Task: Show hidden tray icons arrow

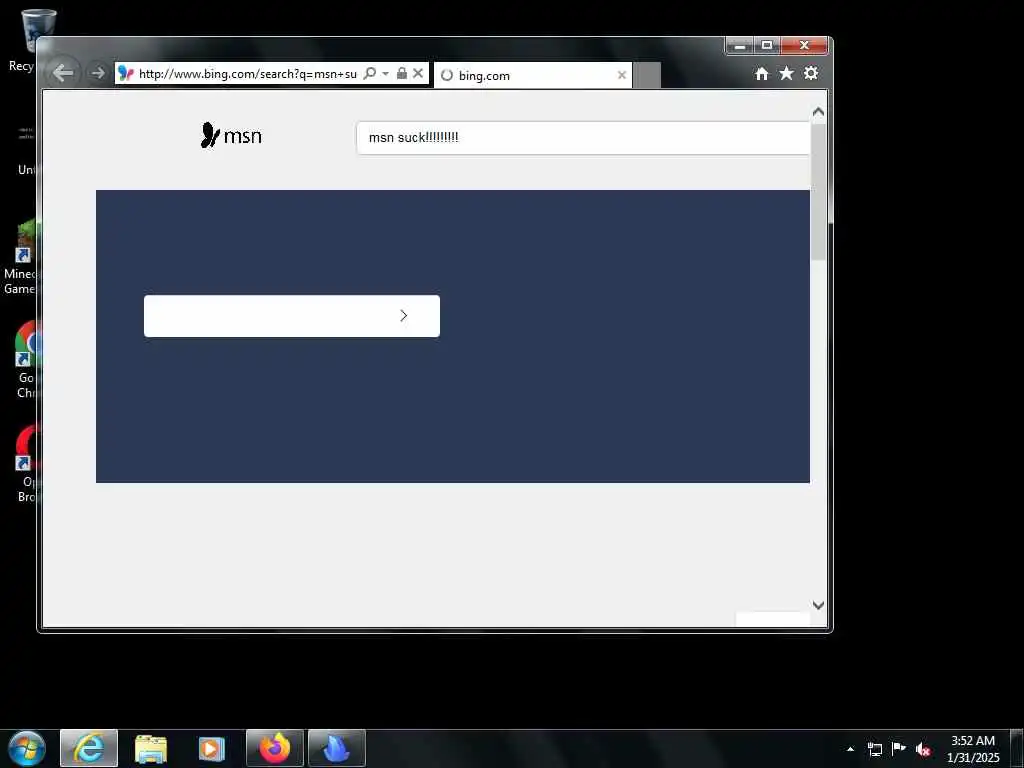Action: (850, 749)
